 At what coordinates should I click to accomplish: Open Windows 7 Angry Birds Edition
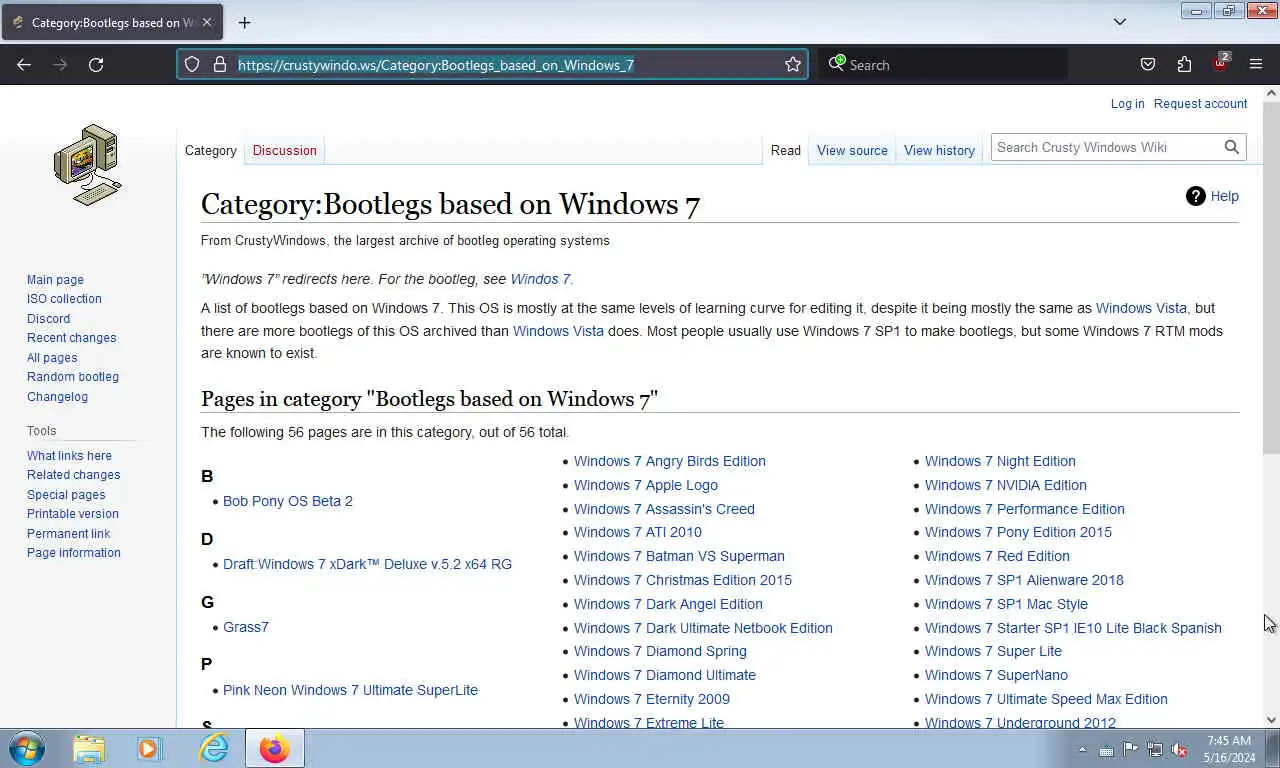pos(670,461)
